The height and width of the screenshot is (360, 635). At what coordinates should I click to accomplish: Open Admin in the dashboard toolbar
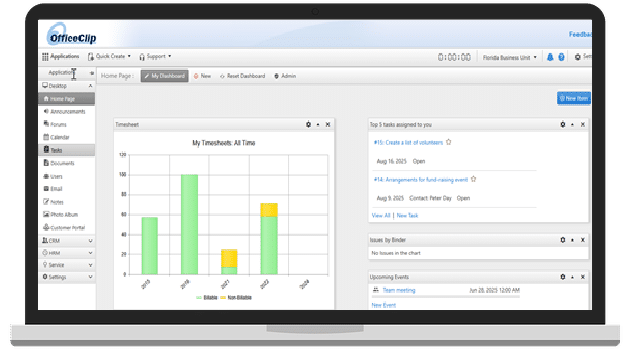pyautogui.click(x=285, y=76)
